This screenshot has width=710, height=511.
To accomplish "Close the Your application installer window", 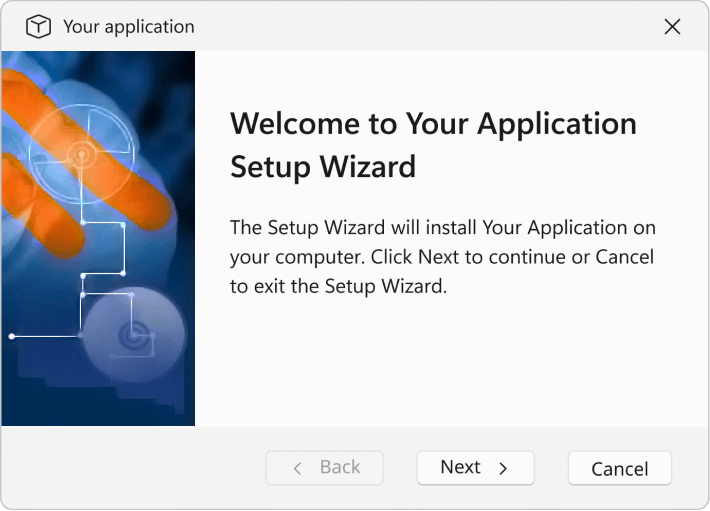I will (672, 27).
